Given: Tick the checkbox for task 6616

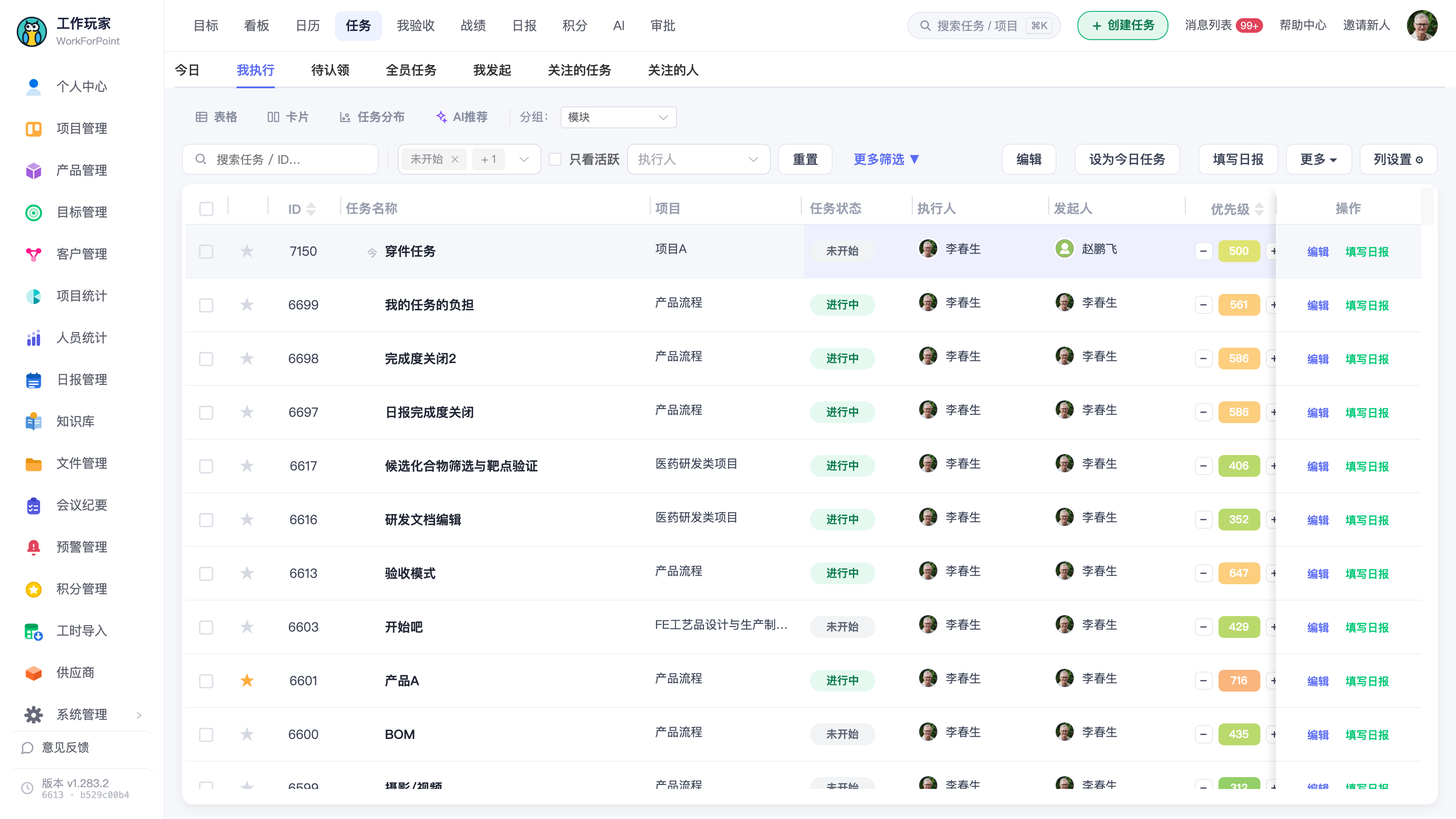Looking at the screenshot, I should tap(206, 520).
